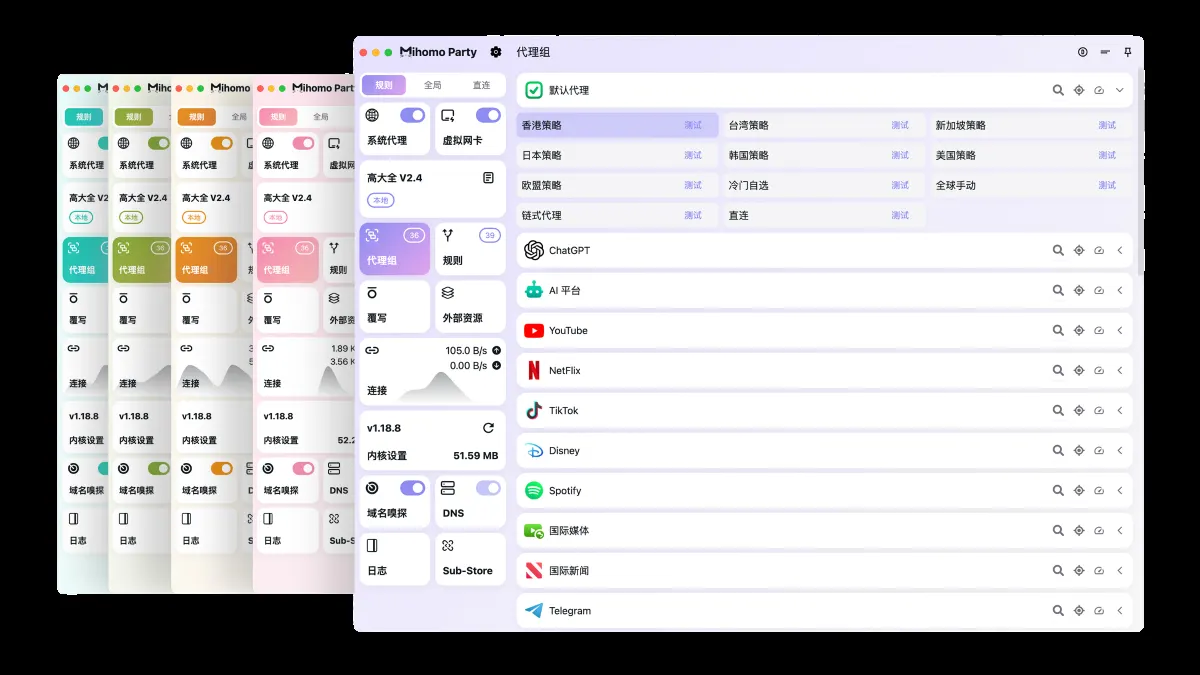Switch to 直连 mode tab in purple window
The height and width of the screenshot is (675, 1200).
[481, 85]
